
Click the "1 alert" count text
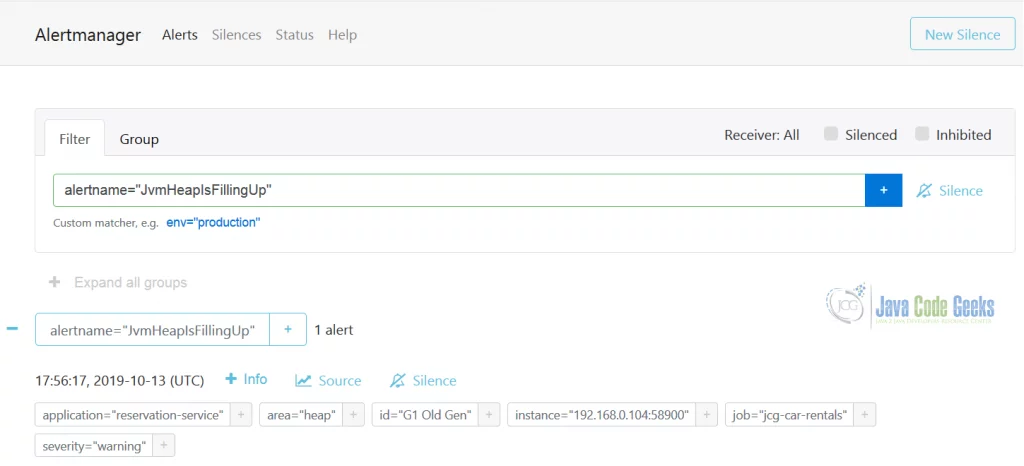coord(334,330)
